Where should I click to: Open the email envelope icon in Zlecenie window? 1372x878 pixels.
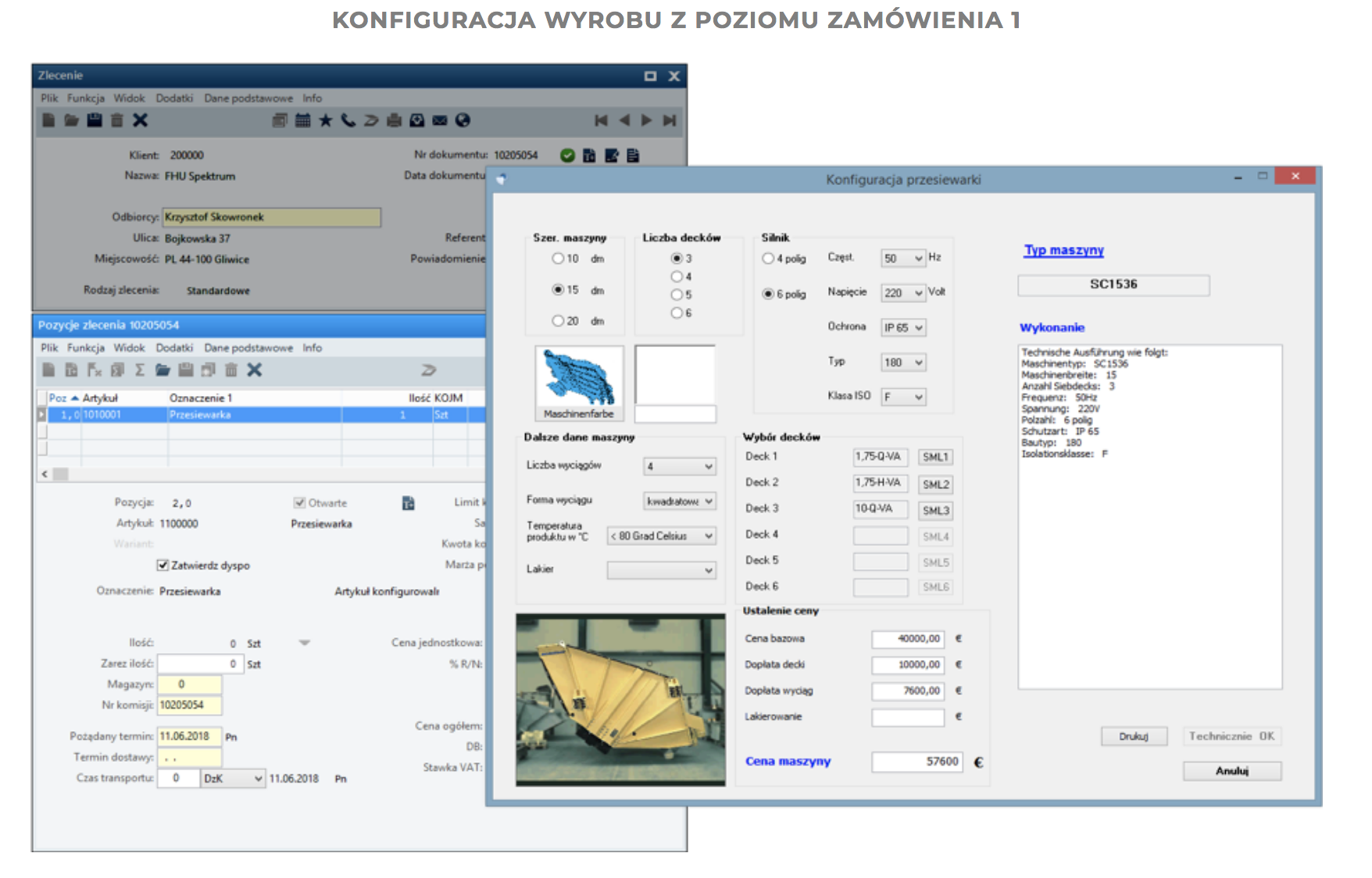pos(440,121)
